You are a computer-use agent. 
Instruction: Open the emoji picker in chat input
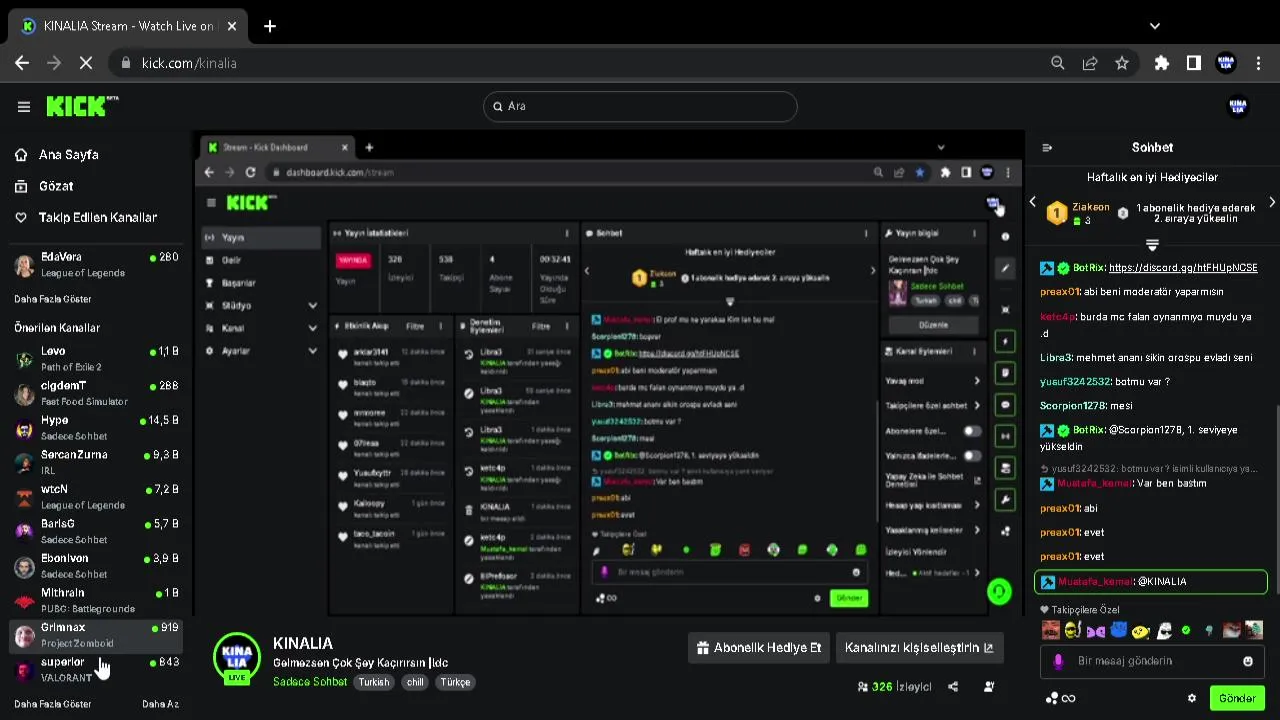pyautogui.click(x=1248, y=661)
